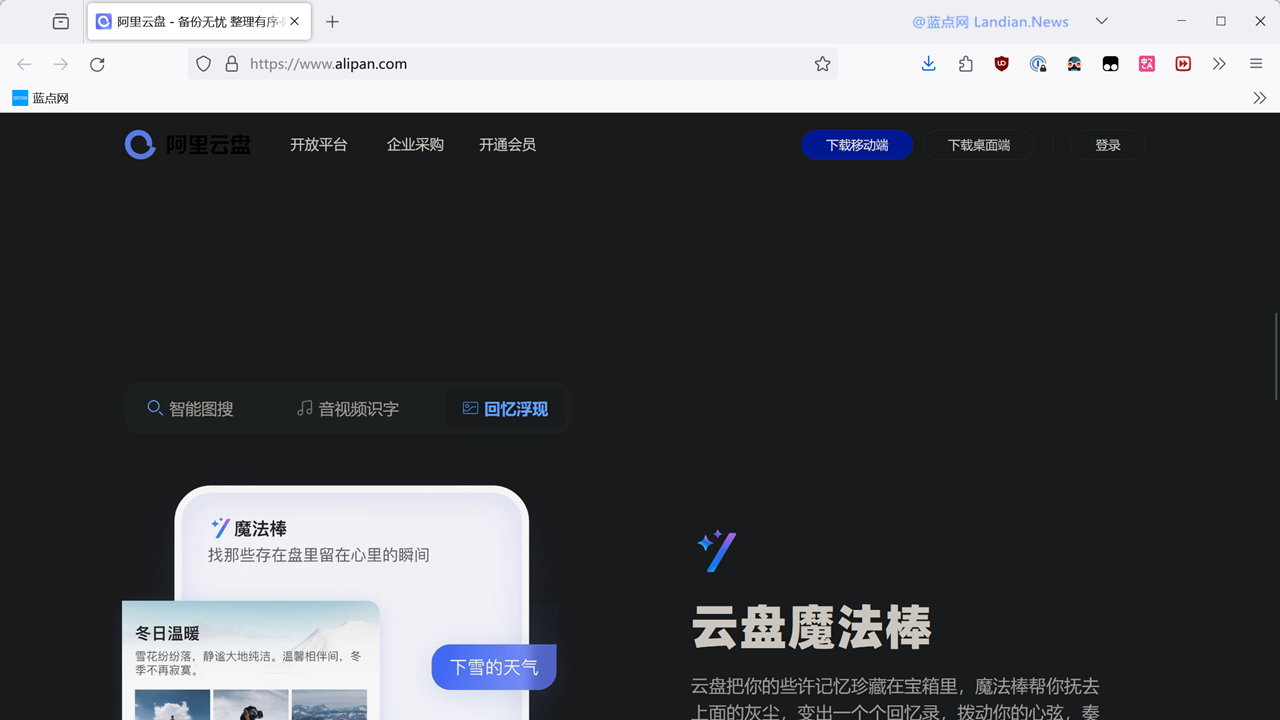Click the large magic wand icon above 云盘魔法棒
Screen dimensions: 1280x720
click(717, 551)
